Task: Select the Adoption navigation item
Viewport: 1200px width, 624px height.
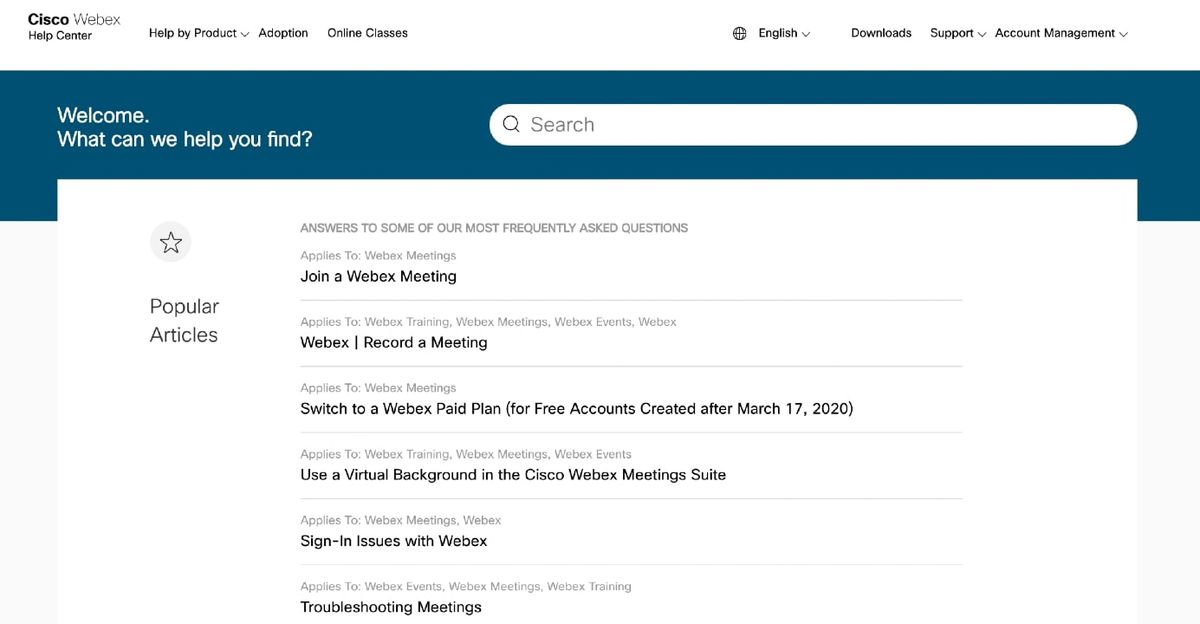Action: click(283, 33)
